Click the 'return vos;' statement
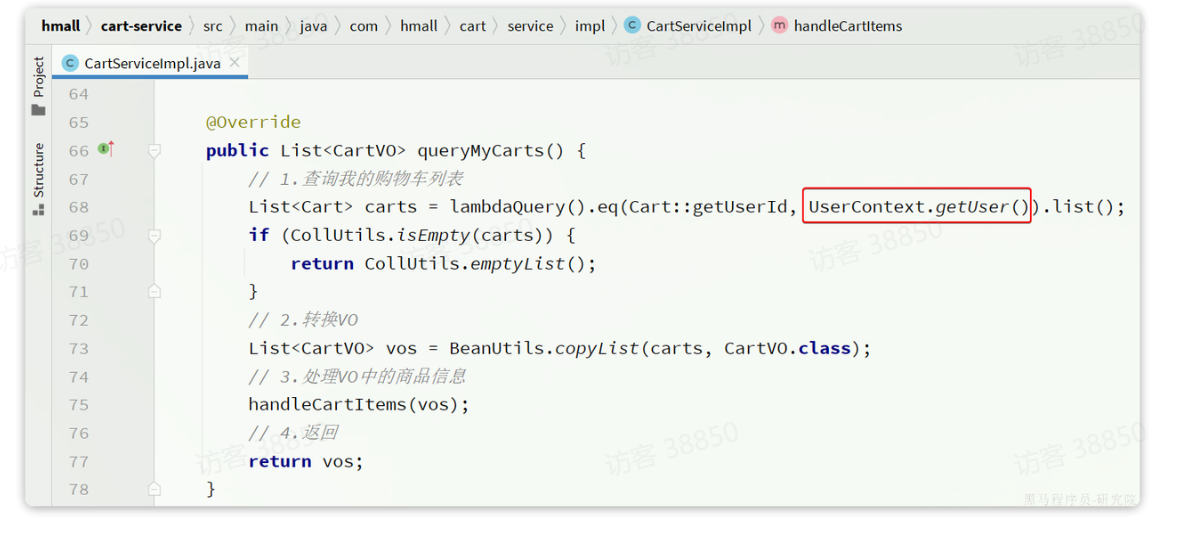The image size is (1192, 533). (x=306, y=462)
